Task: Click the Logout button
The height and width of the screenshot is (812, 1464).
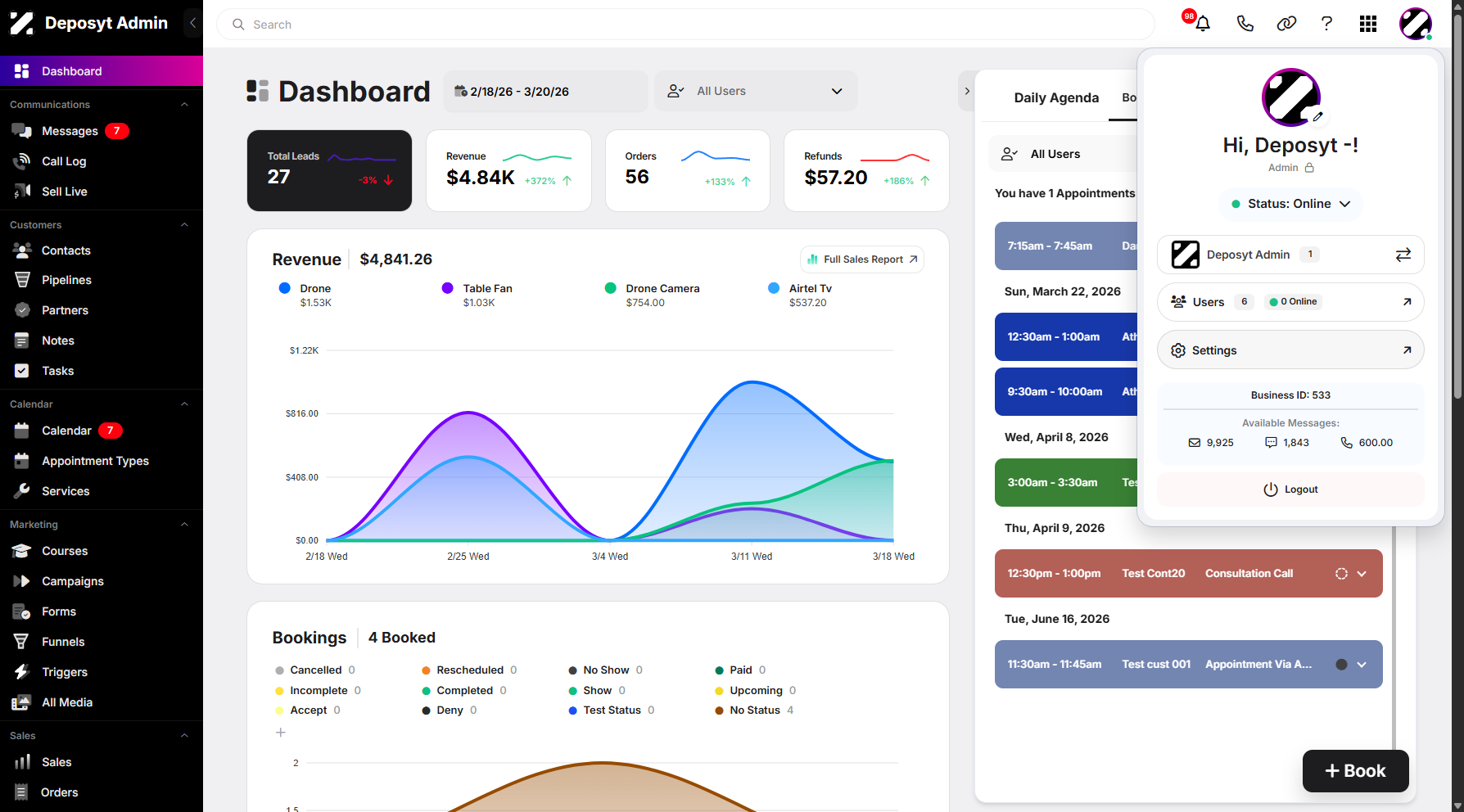Action: click(x=1290, y=489)
